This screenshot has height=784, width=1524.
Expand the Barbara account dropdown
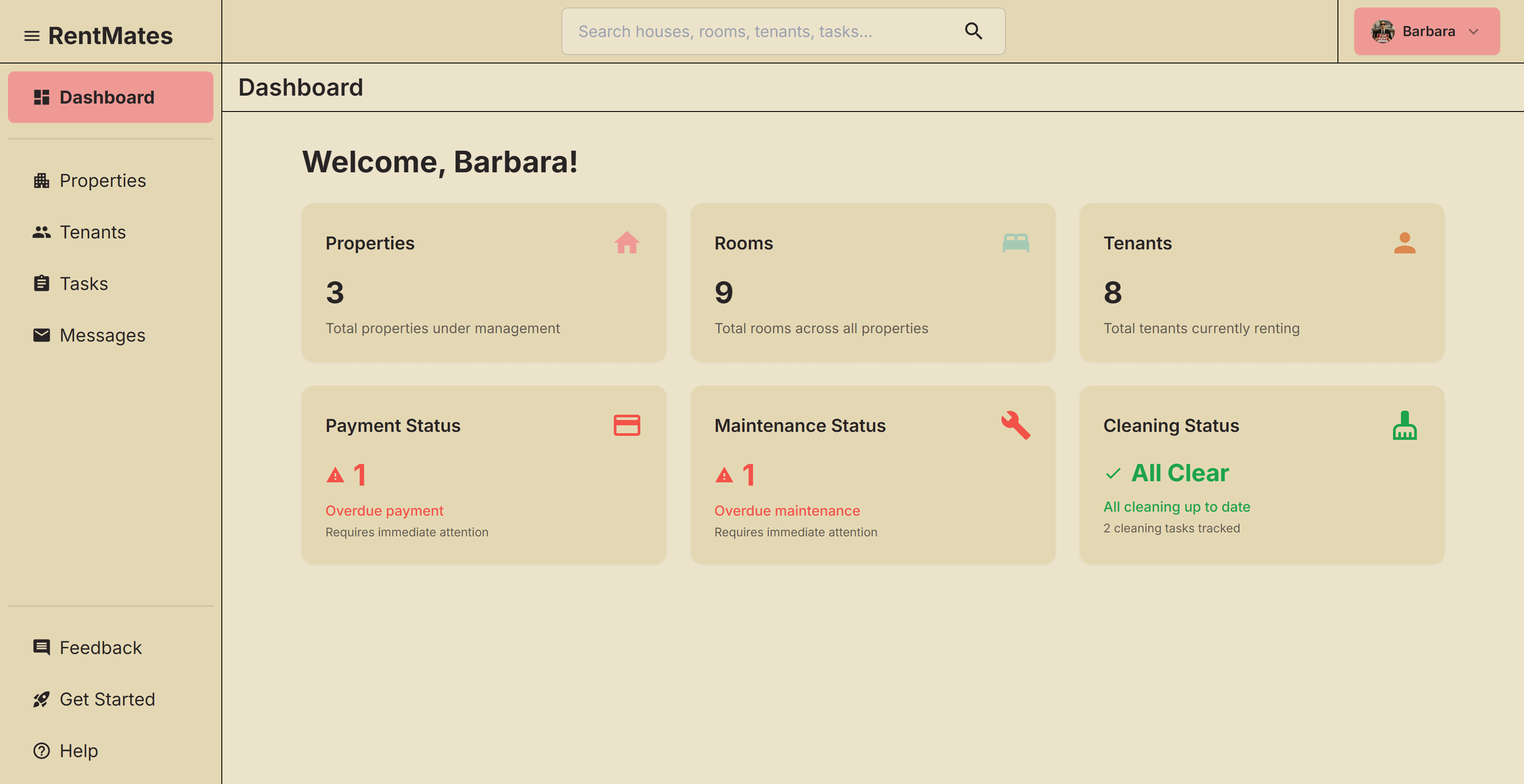1474,31
